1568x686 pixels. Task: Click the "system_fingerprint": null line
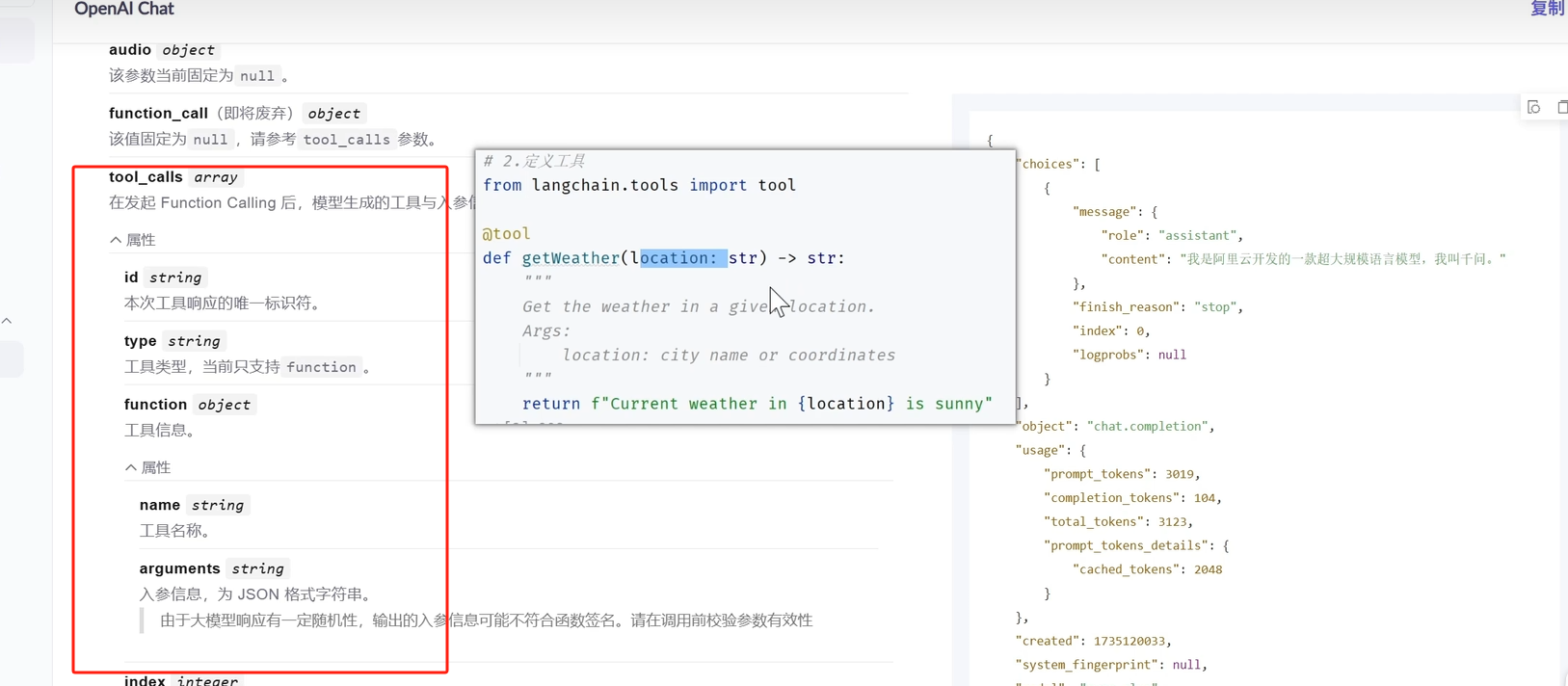[x=1111, y=665]
